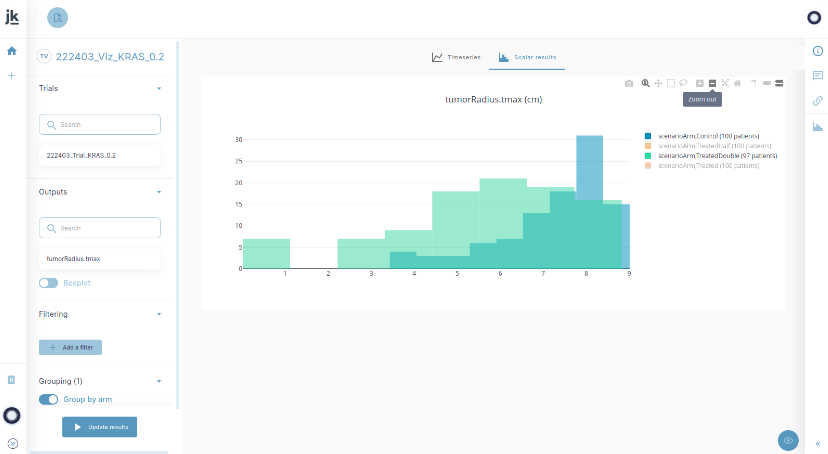Screen dimensions: 828x454
Task: Collapse the Trials section
Action: pyautogui.click(x=159, y=88)
